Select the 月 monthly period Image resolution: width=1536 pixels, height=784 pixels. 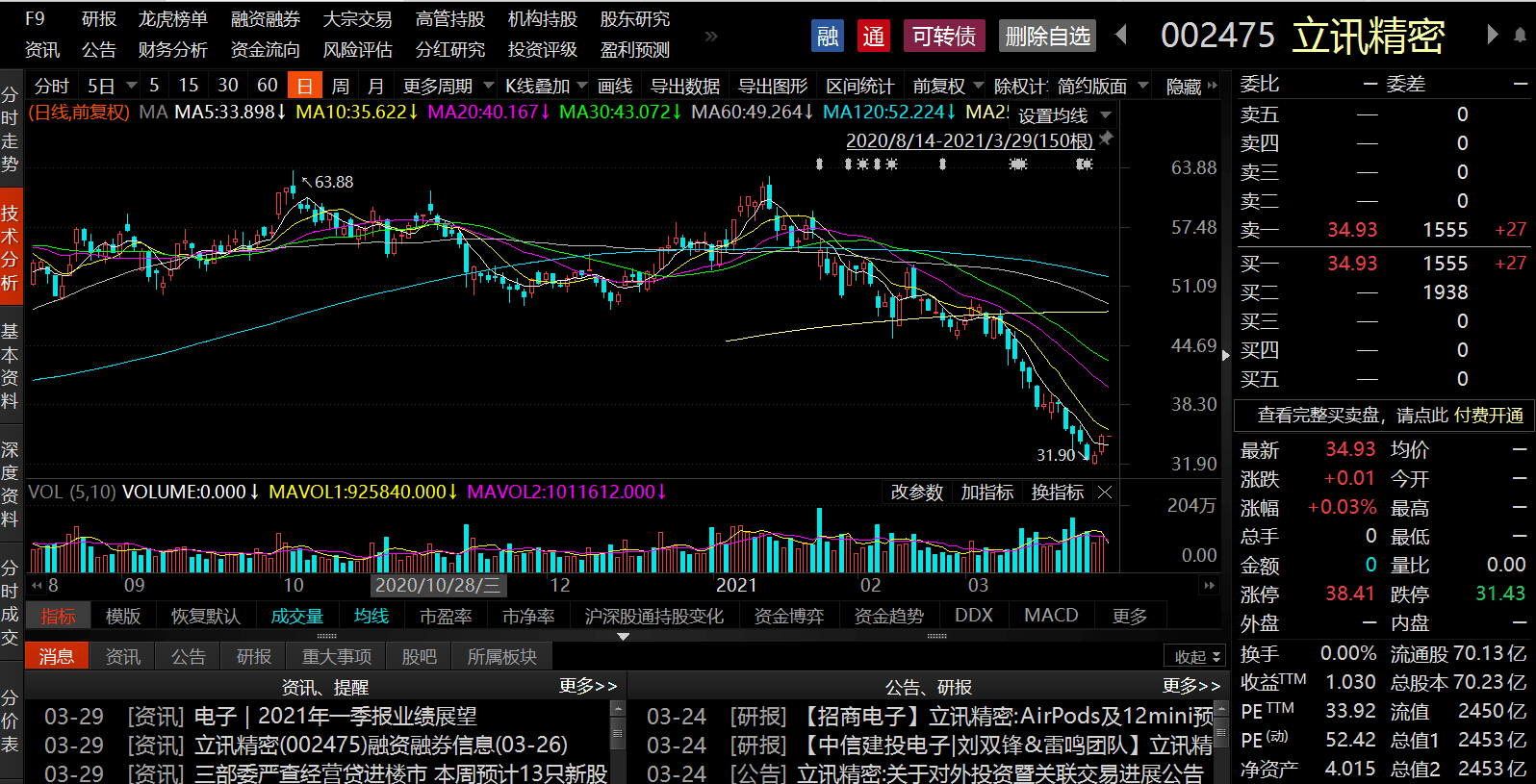[x=376, y=86]
